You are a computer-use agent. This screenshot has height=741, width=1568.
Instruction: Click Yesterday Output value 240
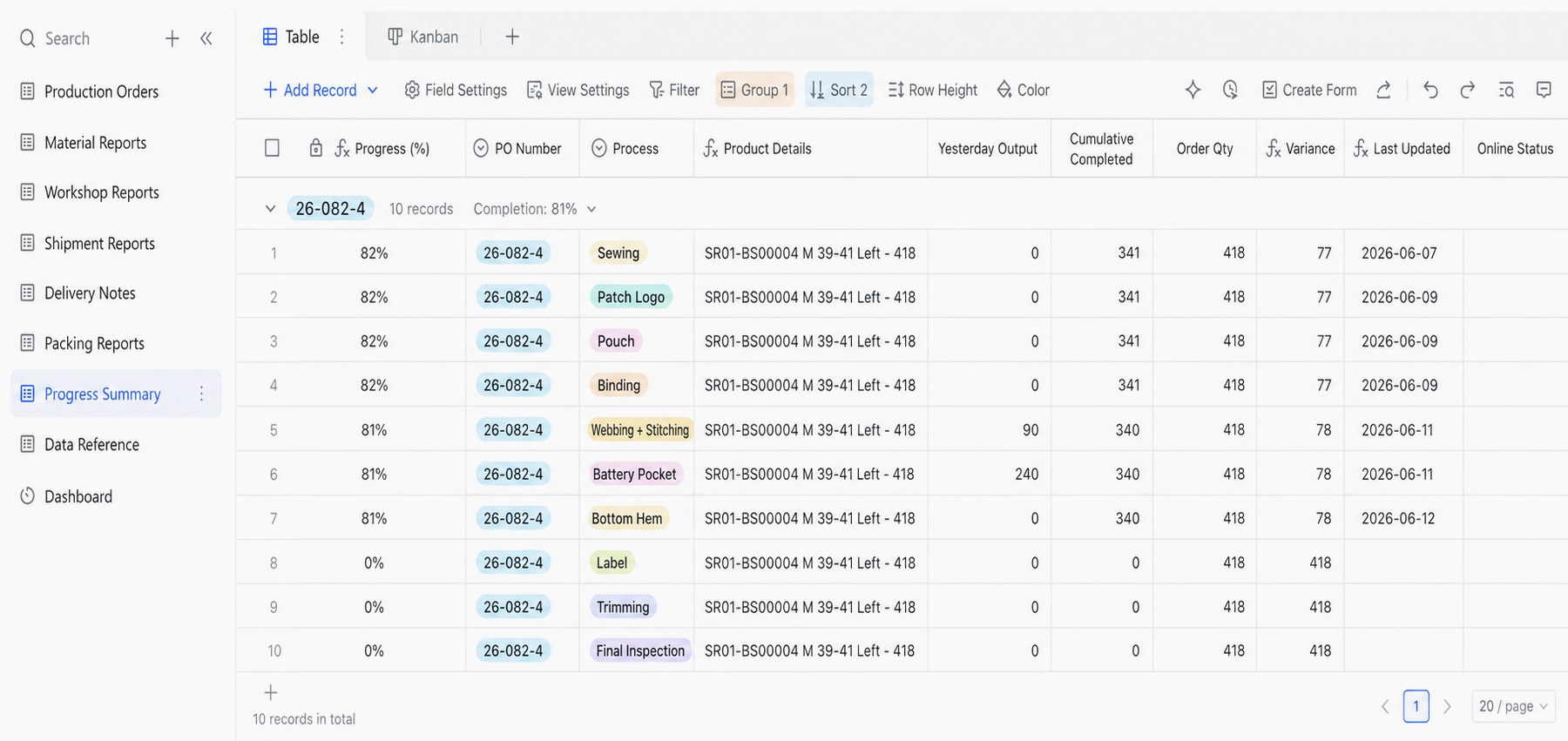pyautogui.click(x=1026, y=474)
